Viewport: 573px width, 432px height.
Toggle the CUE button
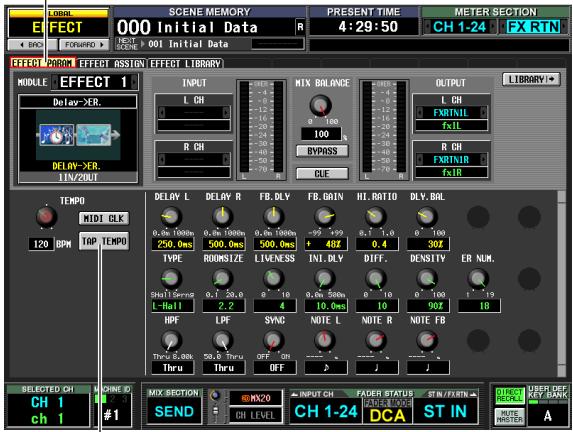pyautogui.click(x=322, y=174)
